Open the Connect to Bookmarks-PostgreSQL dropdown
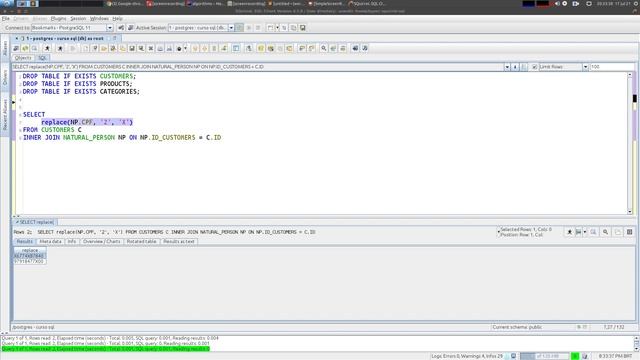This screenshot has height=360, width=640. click(x=109, y=28)
